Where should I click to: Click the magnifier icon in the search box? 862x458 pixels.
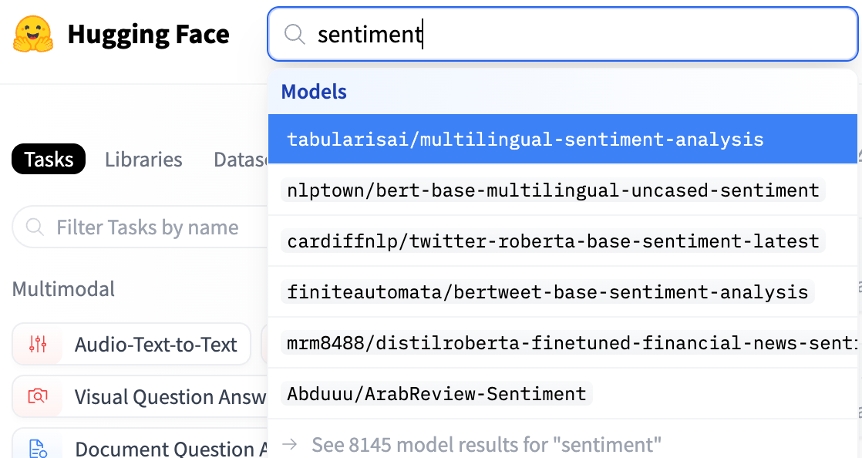click(x=294, y=34)
